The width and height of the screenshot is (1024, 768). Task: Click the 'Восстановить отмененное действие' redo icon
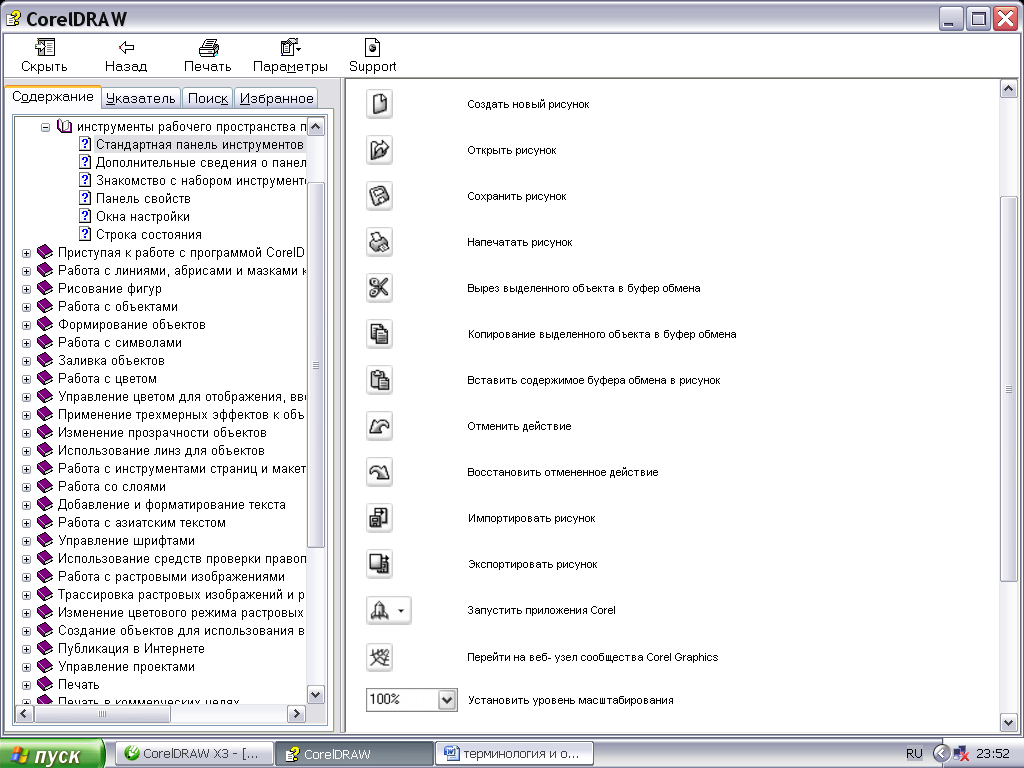click(379, 472)
